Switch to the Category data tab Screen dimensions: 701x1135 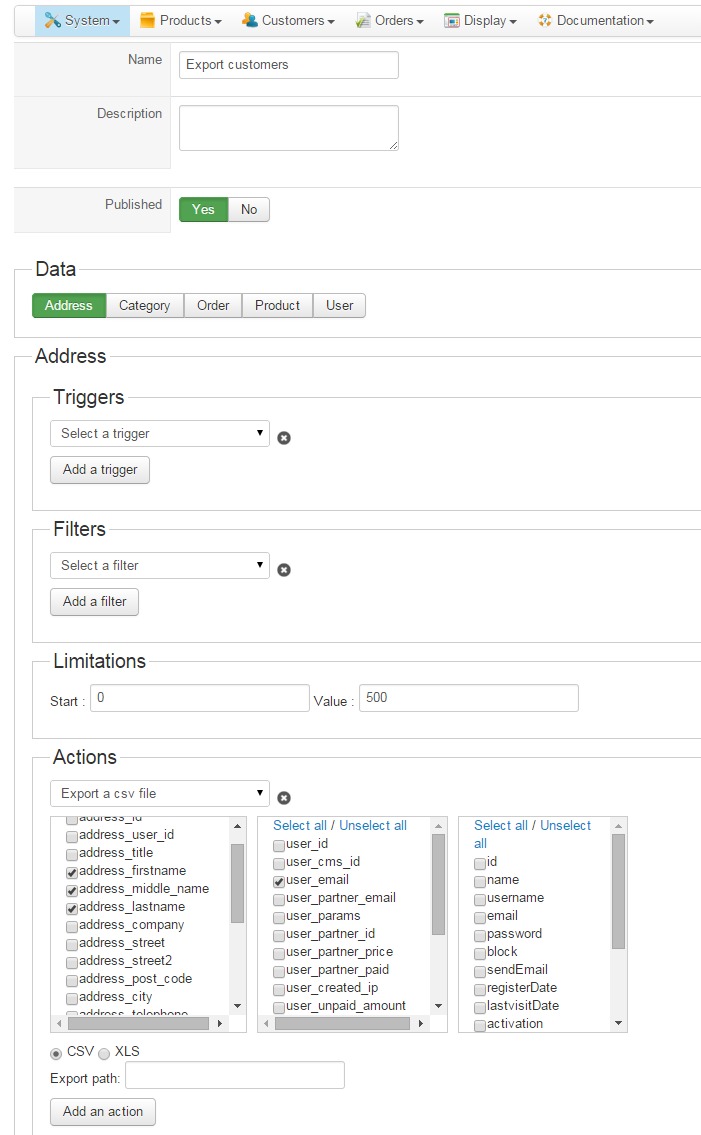coord(145,305)
